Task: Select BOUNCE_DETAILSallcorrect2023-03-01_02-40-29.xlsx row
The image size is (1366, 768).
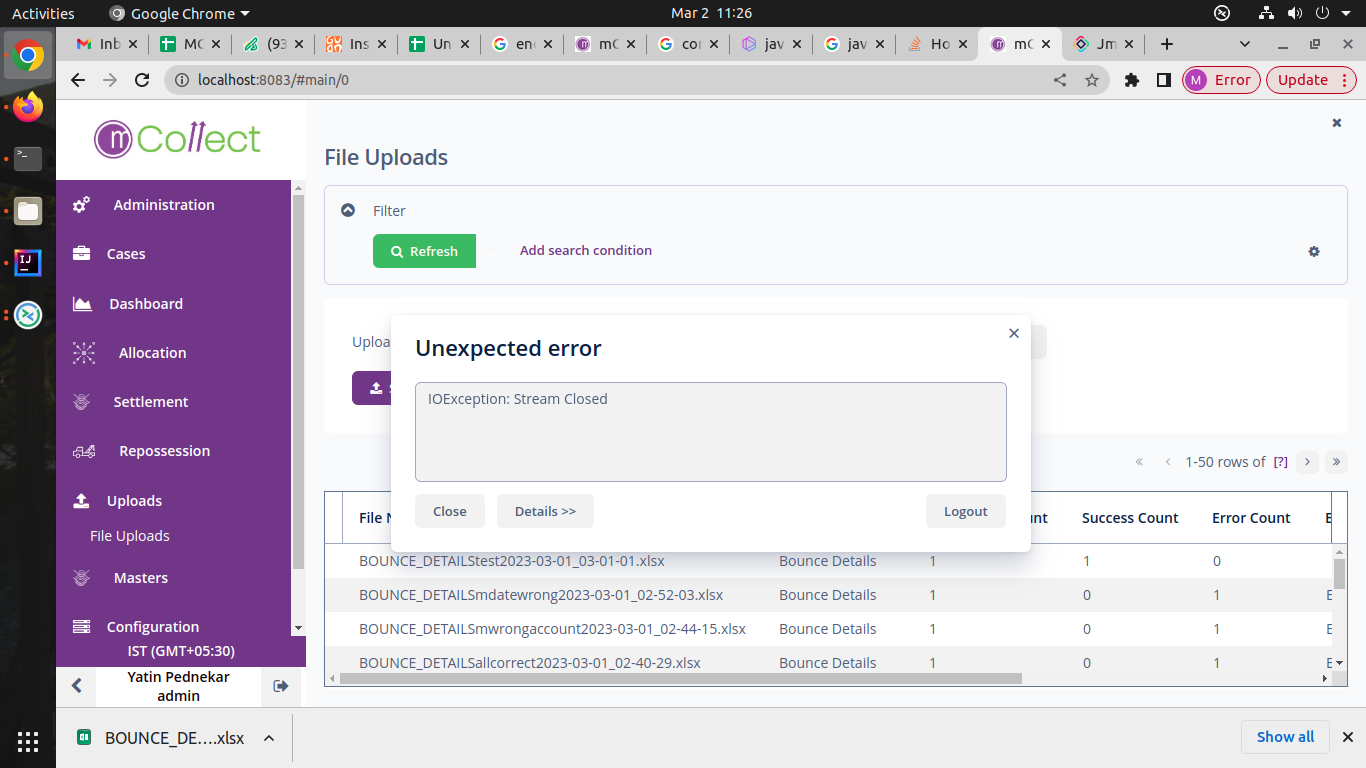Action: point(828,663)
